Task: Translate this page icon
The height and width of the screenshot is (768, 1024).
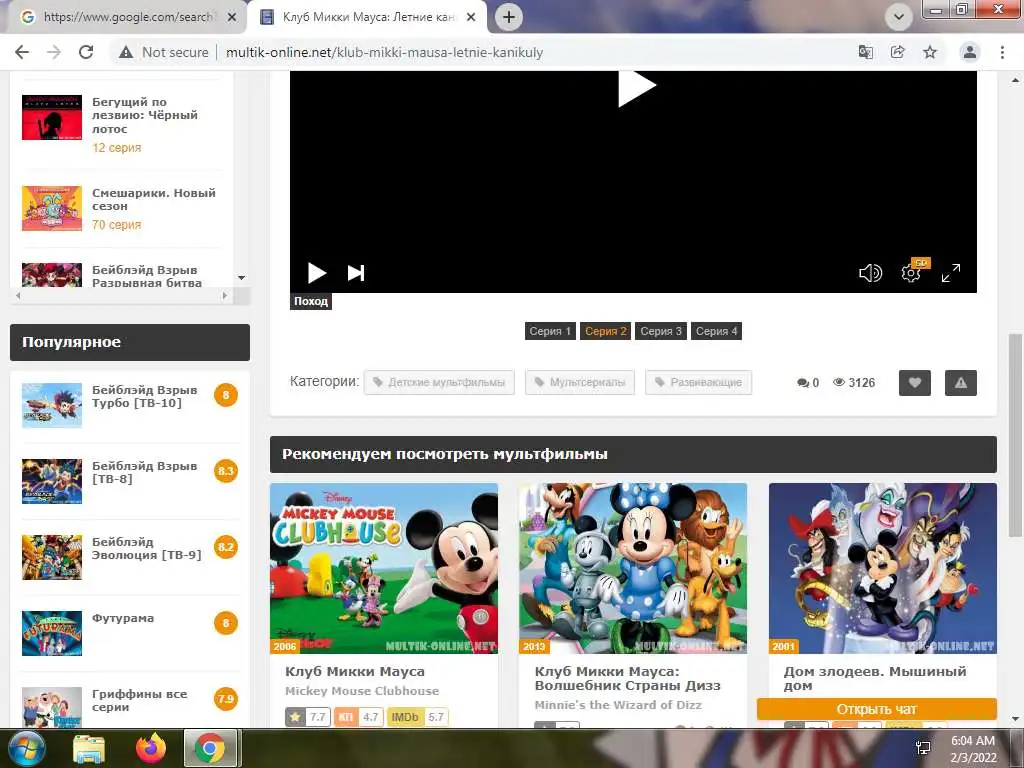Action: (x=866, y=52)
